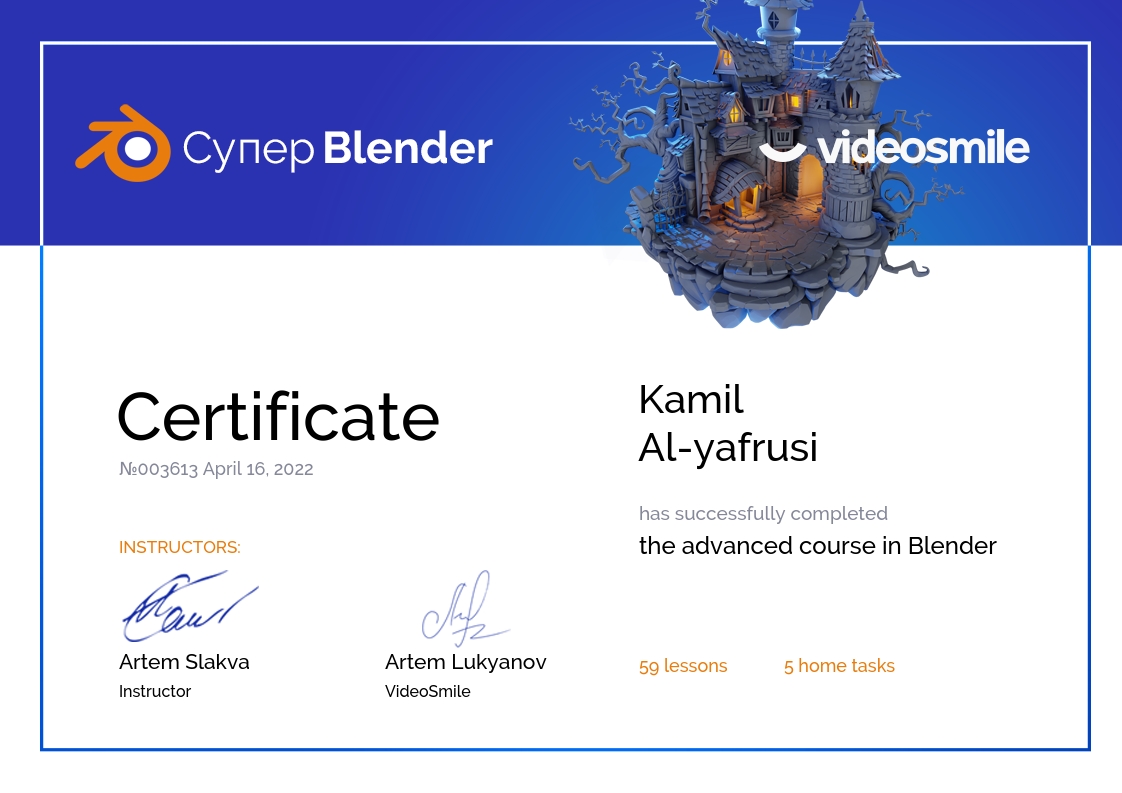Click the surname 'Al-yafrusi'
Image resolution: width=1122 pixels, height=793 pixels.
[x=728, y=449]
